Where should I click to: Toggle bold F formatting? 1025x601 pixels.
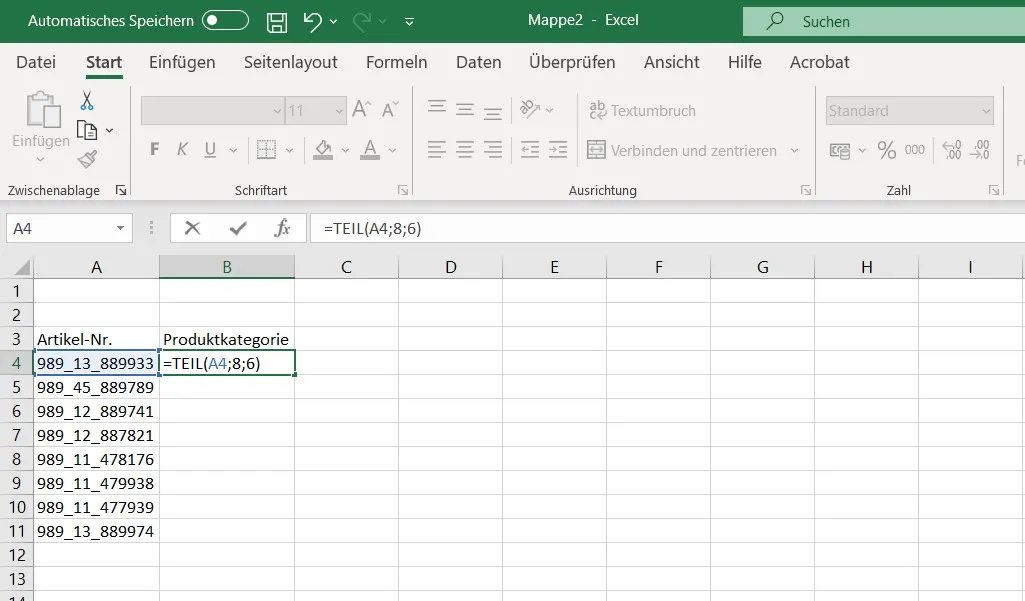pos(155,151)
